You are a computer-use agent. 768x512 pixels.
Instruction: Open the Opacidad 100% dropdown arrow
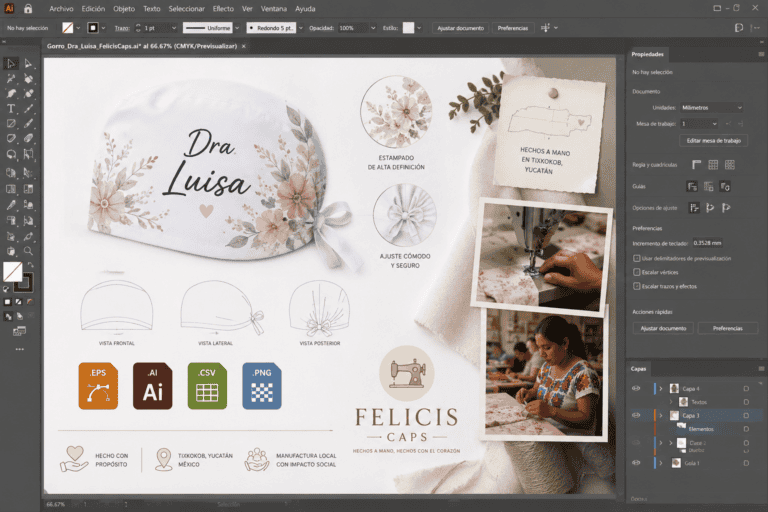point(373,28)
